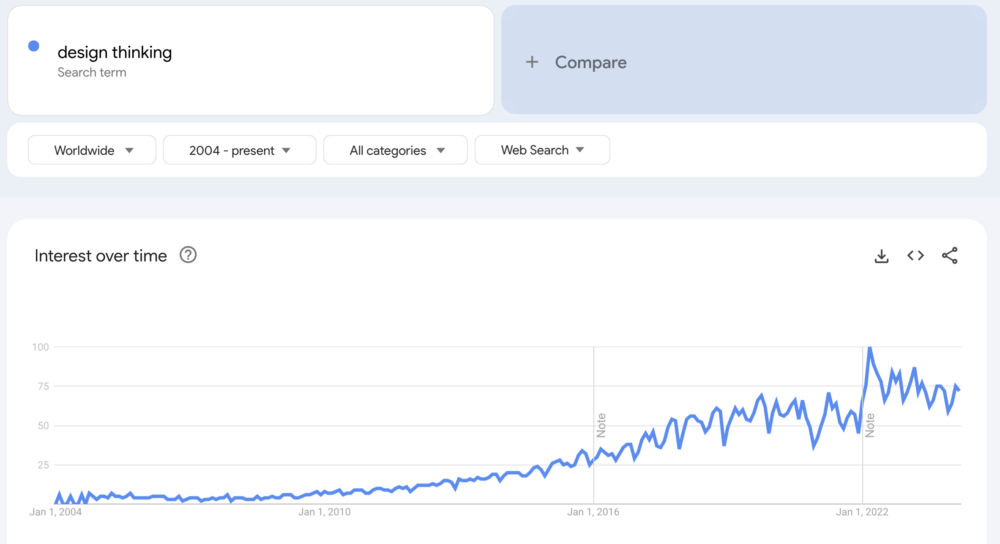Image resolution: width=1000 pixels, height=544 pixels.
Task: Share the interest over time chart
Action: [x=950, y=256]
